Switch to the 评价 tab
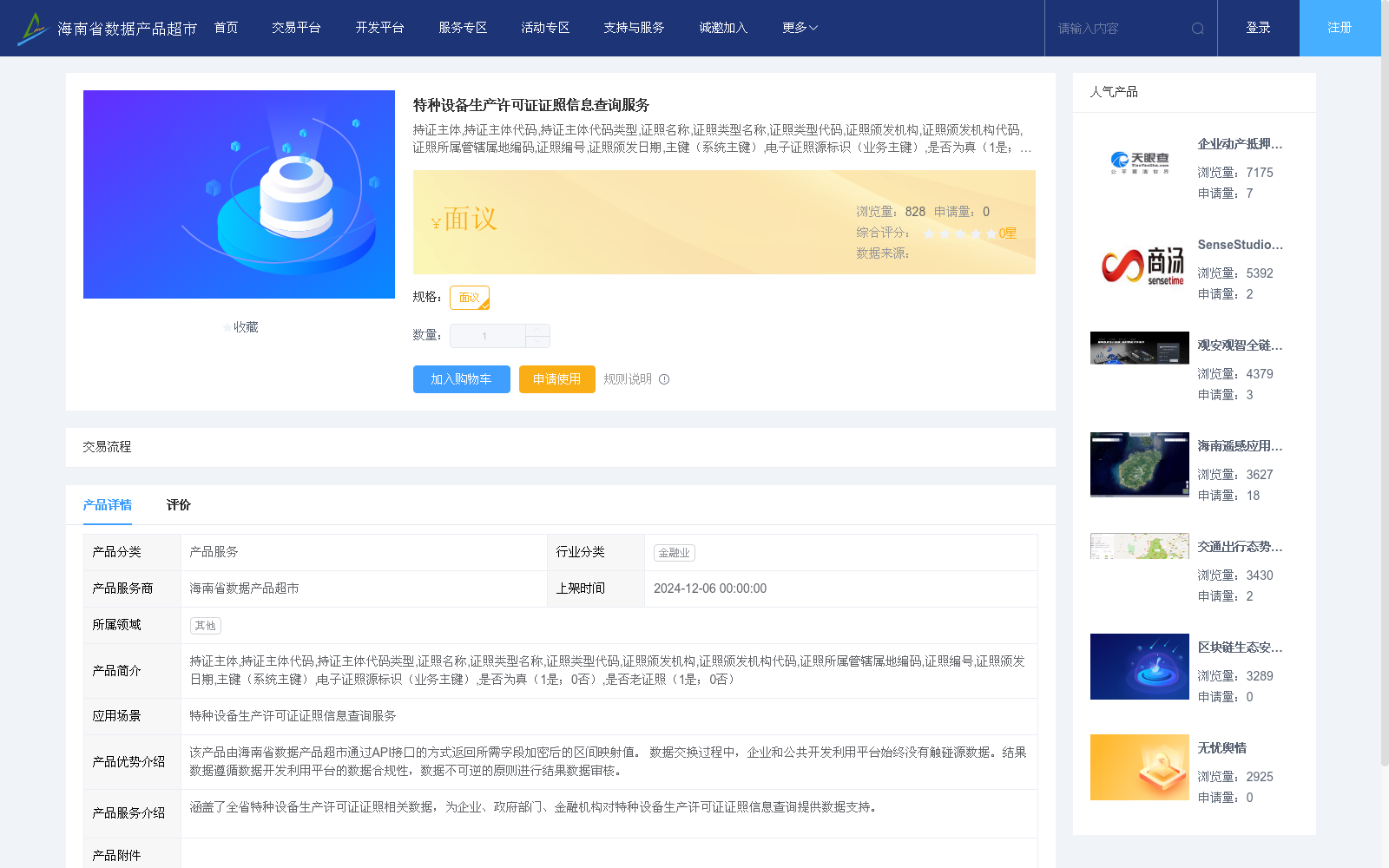Viewport: 1389px width, 868px height. [x=178, y=504]
